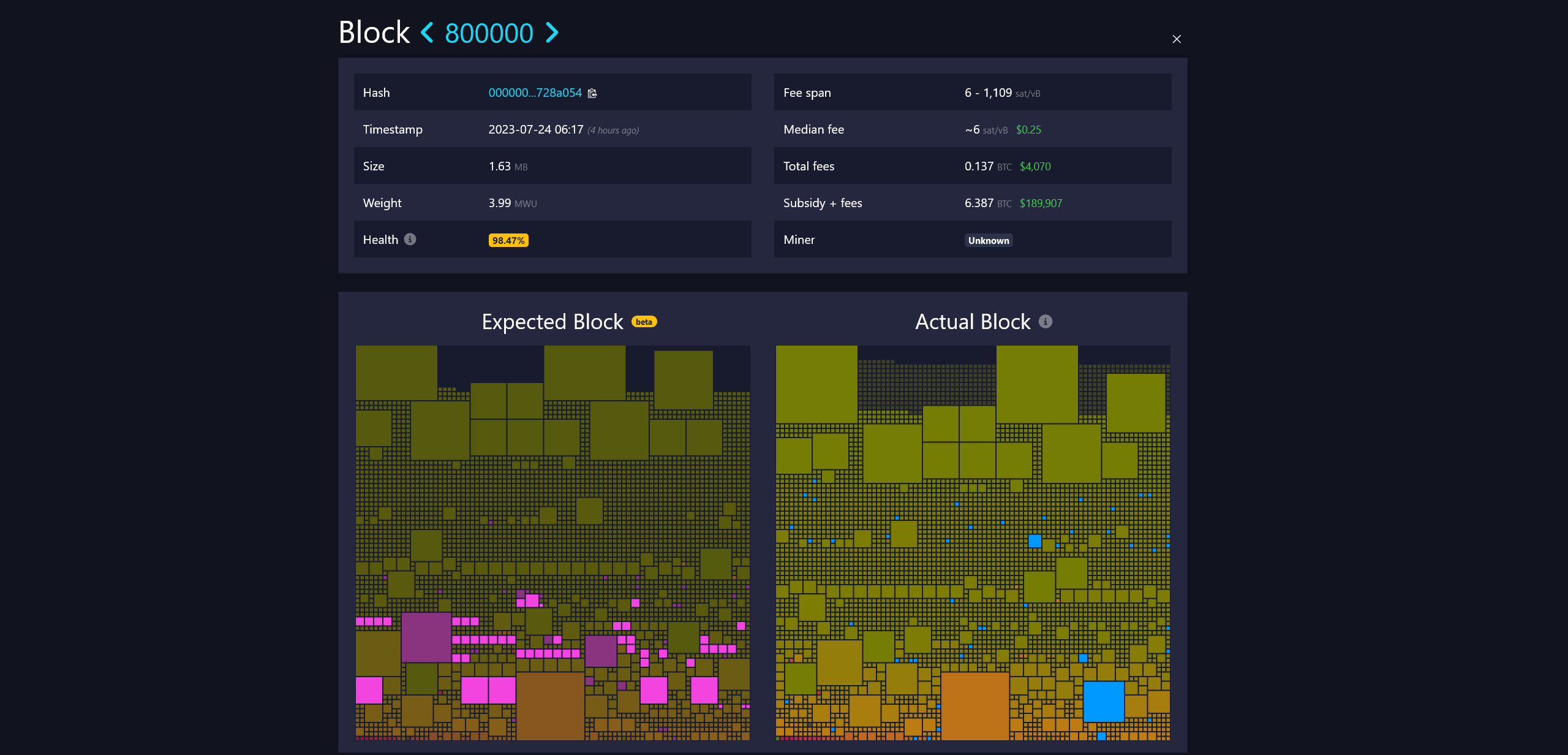Close the block details with X

tap(1176, 39)
